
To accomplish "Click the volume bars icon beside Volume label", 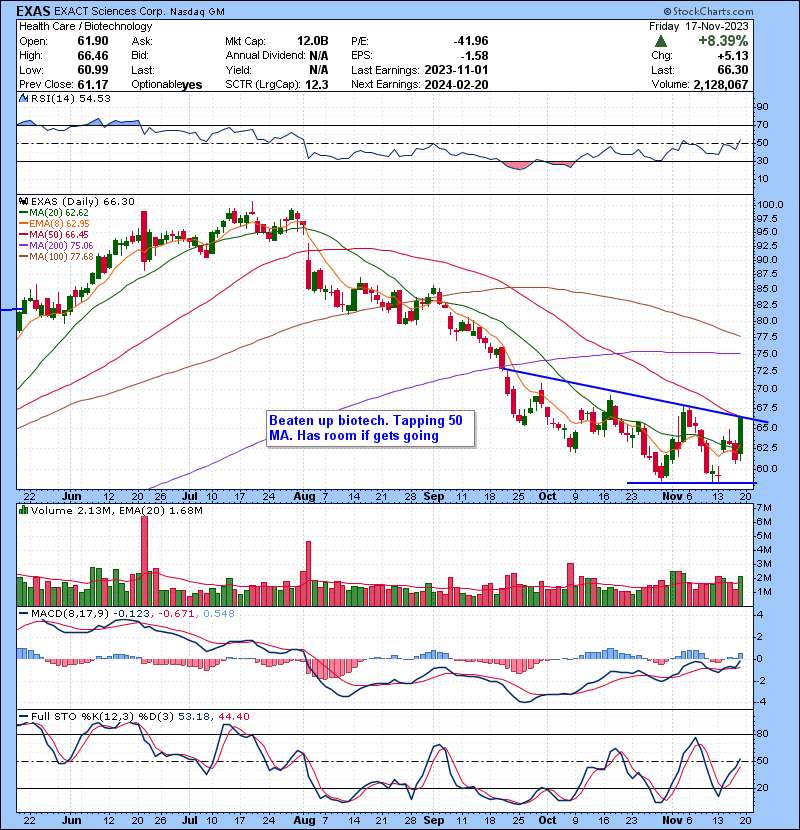I will [23, 510].
